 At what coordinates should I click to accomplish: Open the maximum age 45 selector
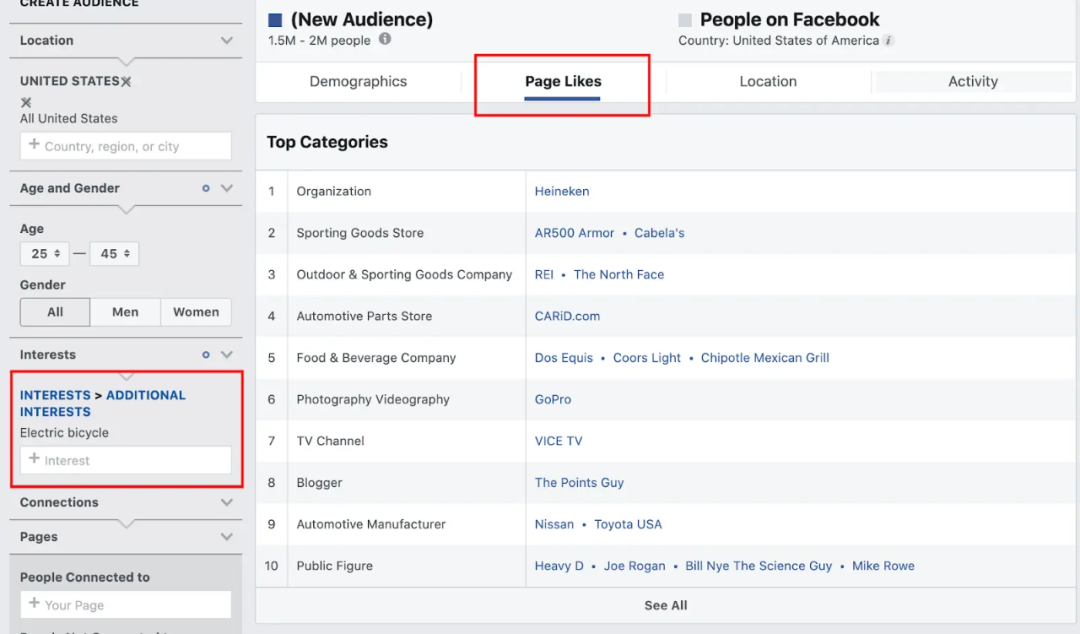[114, 254]
